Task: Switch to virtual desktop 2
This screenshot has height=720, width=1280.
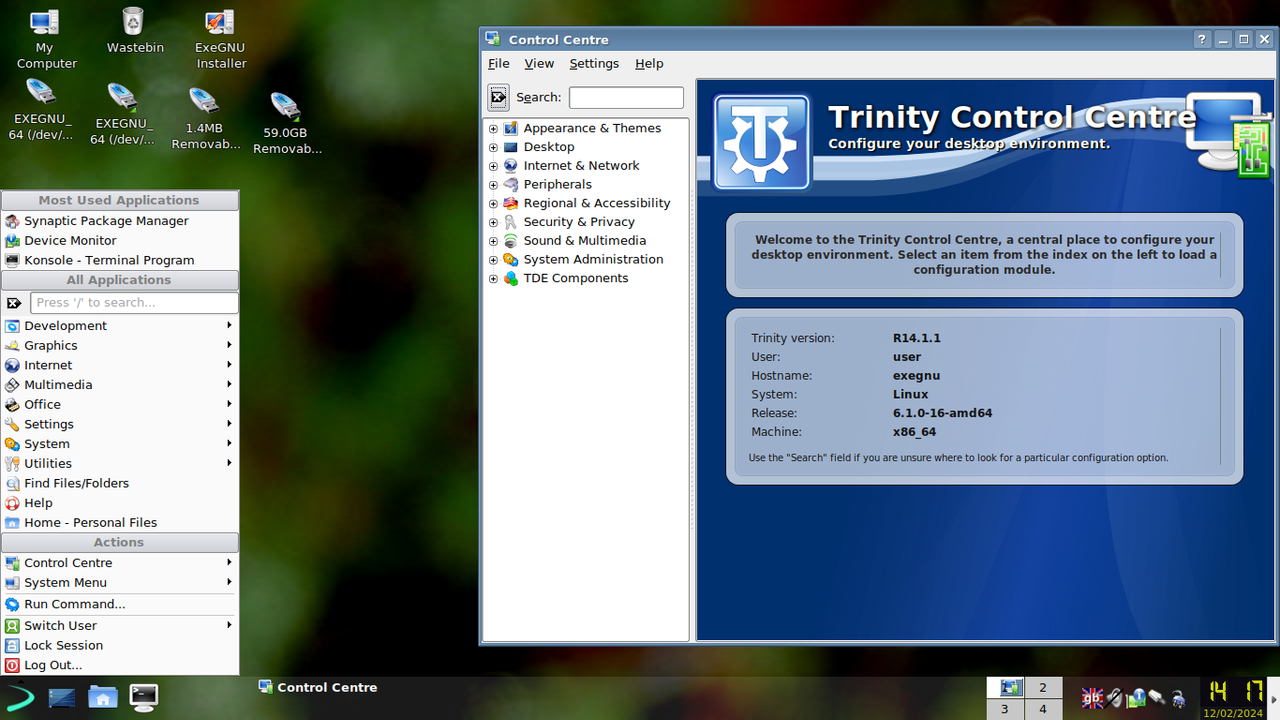Action: 1043,688
